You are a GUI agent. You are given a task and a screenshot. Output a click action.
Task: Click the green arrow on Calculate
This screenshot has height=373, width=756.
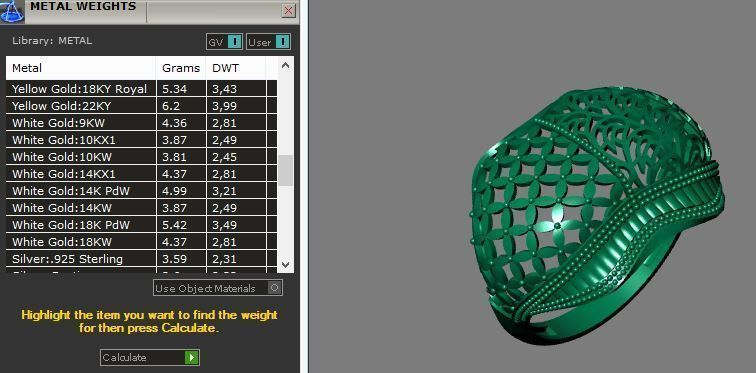coord(191,358)
